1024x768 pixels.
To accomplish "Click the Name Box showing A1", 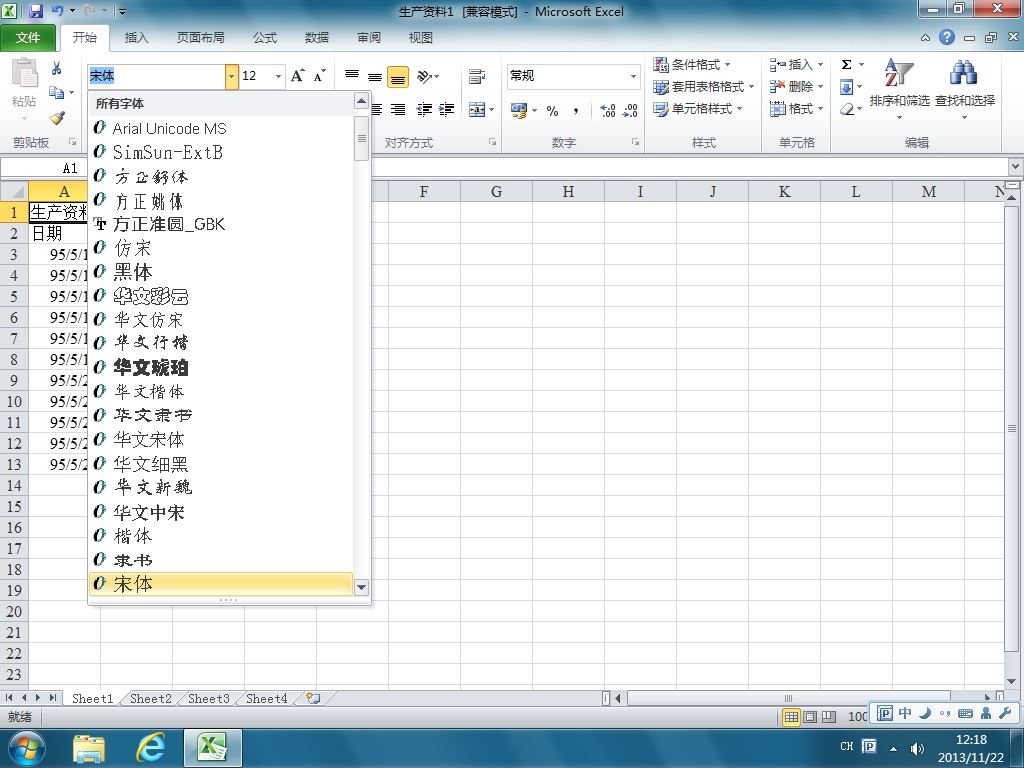I will (44, 168).
